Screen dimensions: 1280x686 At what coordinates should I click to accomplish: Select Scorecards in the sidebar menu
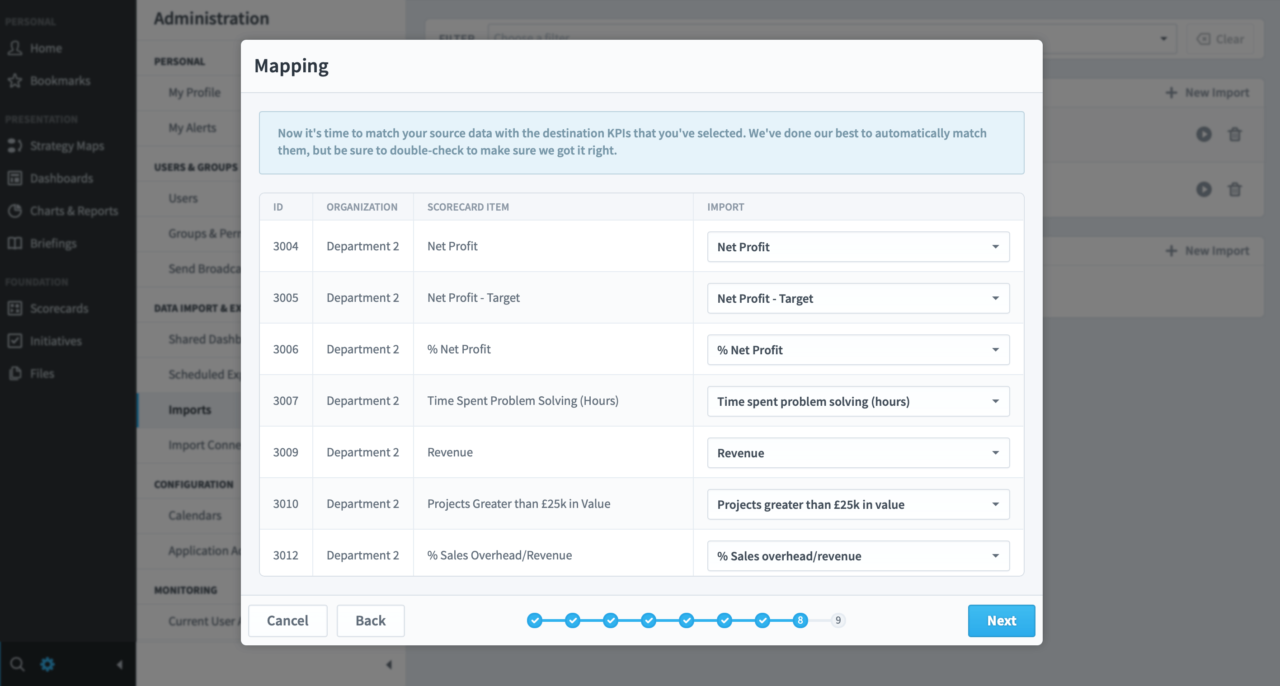[59, 309]
